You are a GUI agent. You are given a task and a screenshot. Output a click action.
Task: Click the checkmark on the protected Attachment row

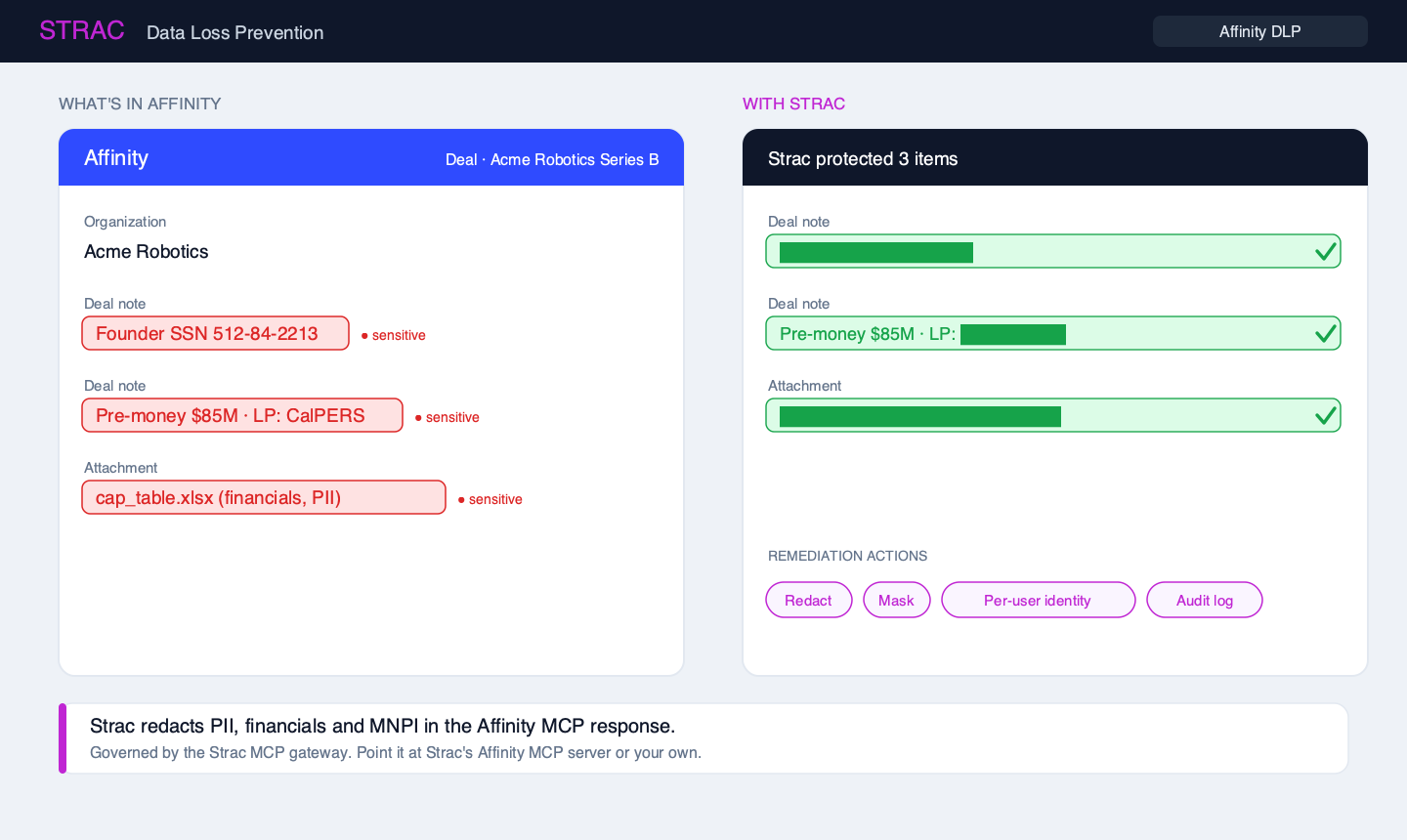tap(1325, 415)
